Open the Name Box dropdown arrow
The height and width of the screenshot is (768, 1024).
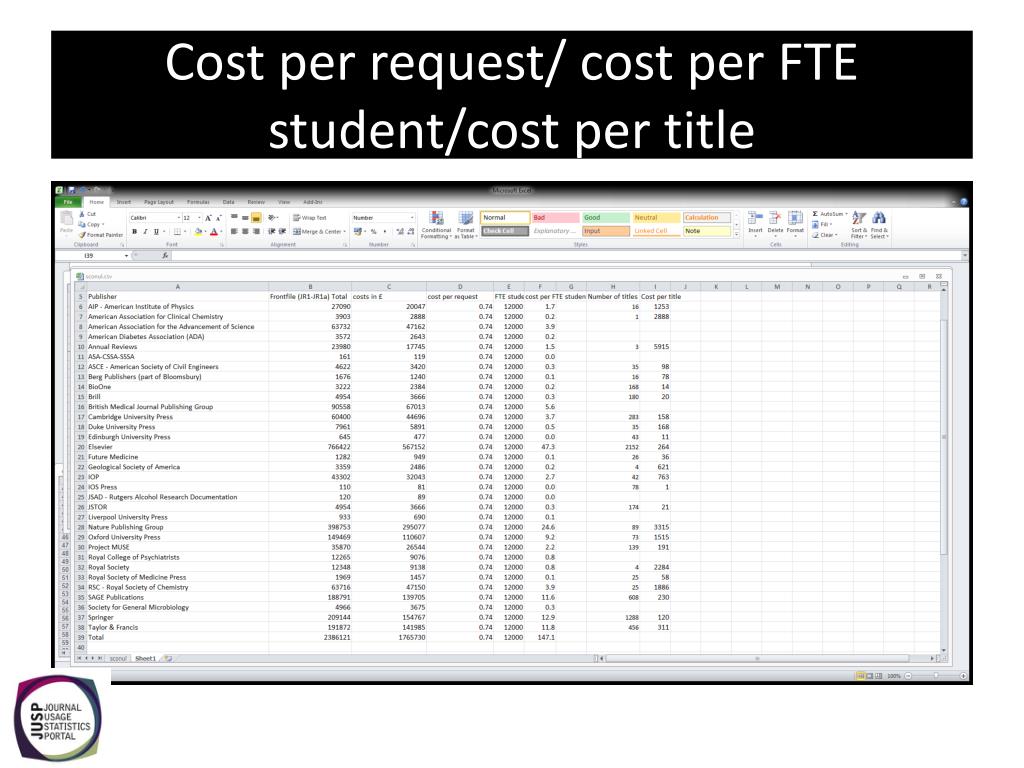coord(126,256)
